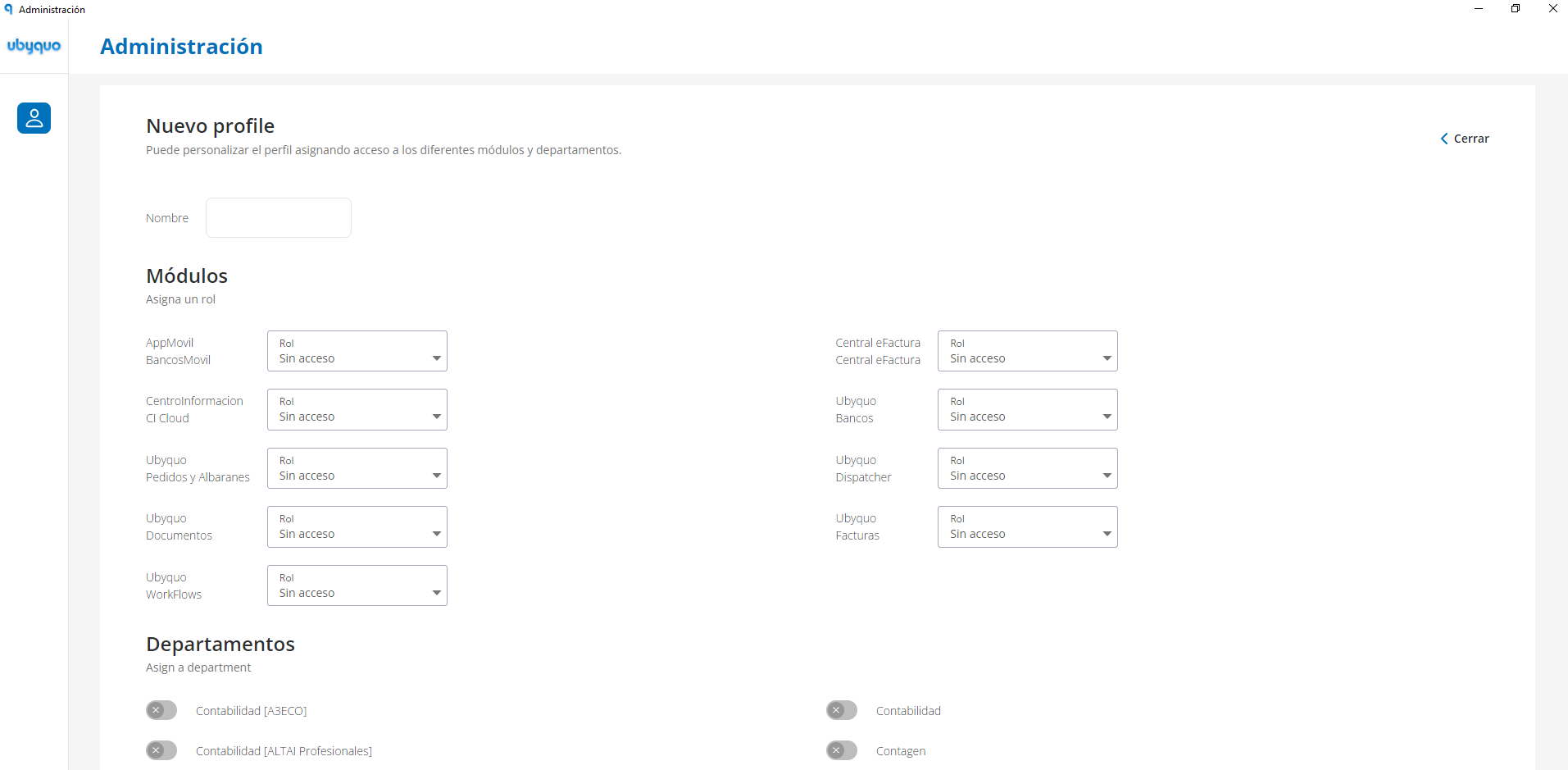Click the Nuevo profile heading
Screen dimensions: 1568x770
210,125
